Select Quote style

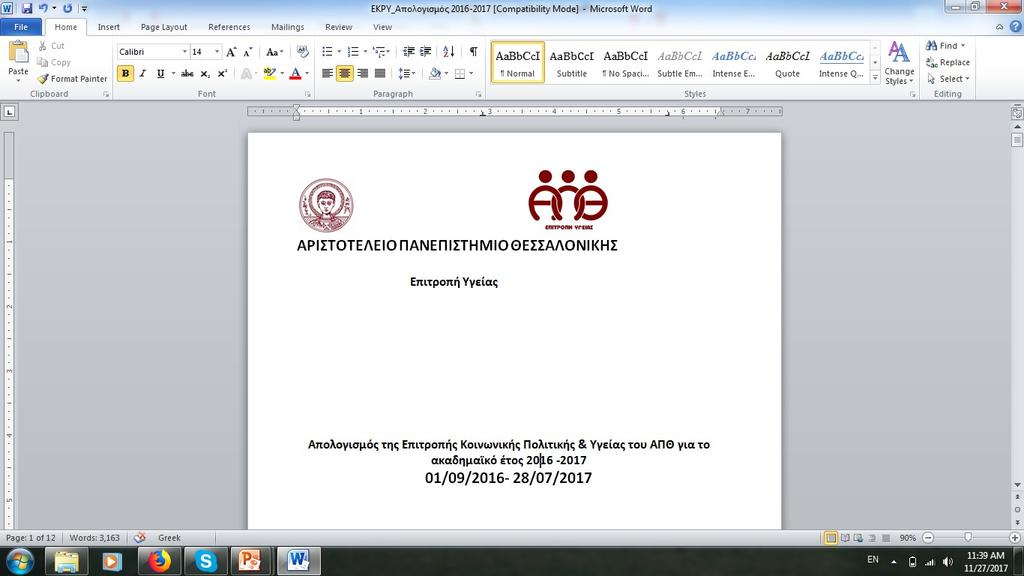coord(788,63)
